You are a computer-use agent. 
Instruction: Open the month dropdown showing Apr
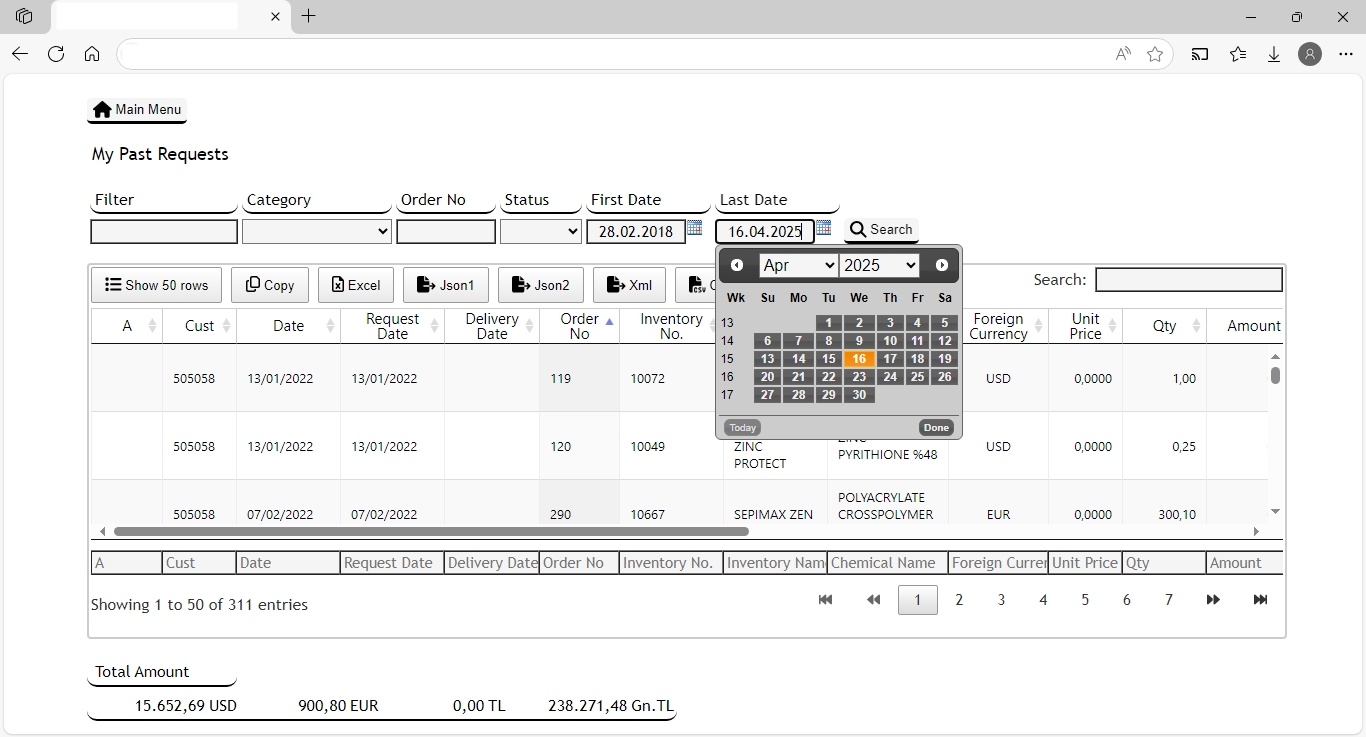click(799, 265)
